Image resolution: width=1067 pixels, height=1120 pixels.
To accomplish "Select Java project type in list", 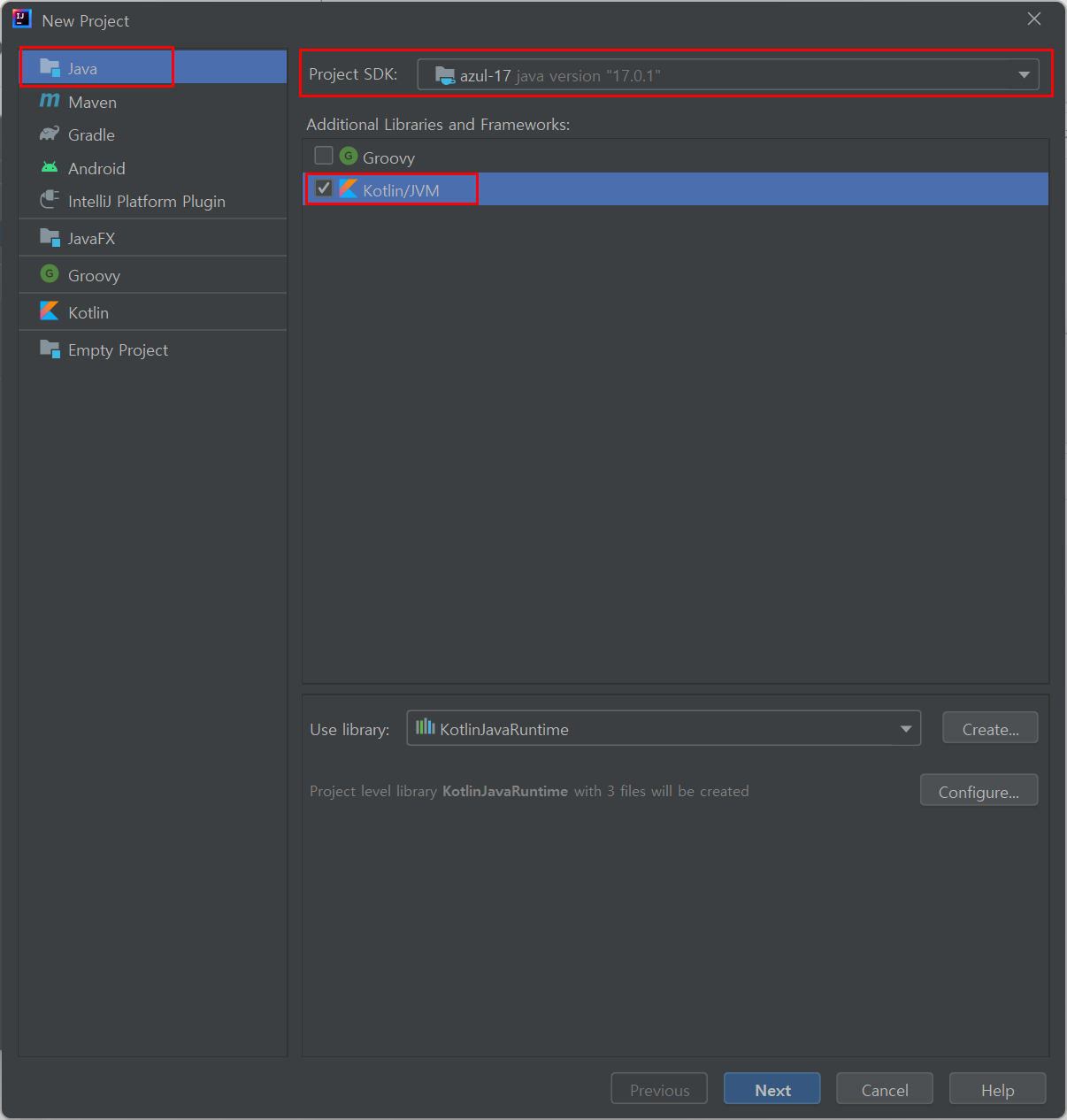I will (83, 69).
